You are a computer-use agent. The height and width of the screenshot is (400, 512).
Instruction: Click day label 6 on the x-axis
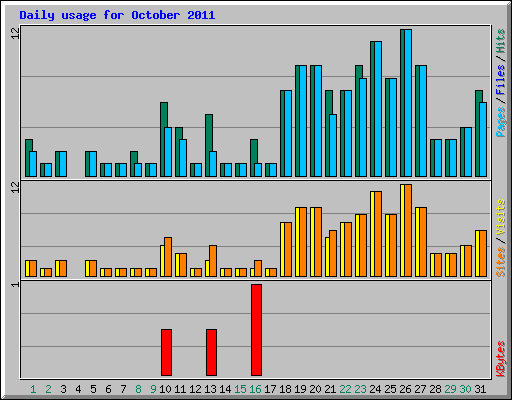tap(108, 389)
